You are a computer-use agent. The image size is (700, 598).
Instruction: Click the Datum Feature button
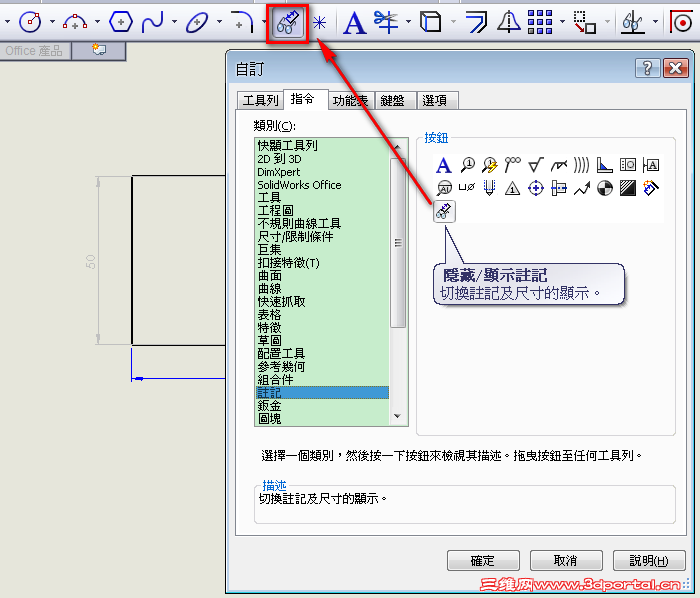coord(651,165)
